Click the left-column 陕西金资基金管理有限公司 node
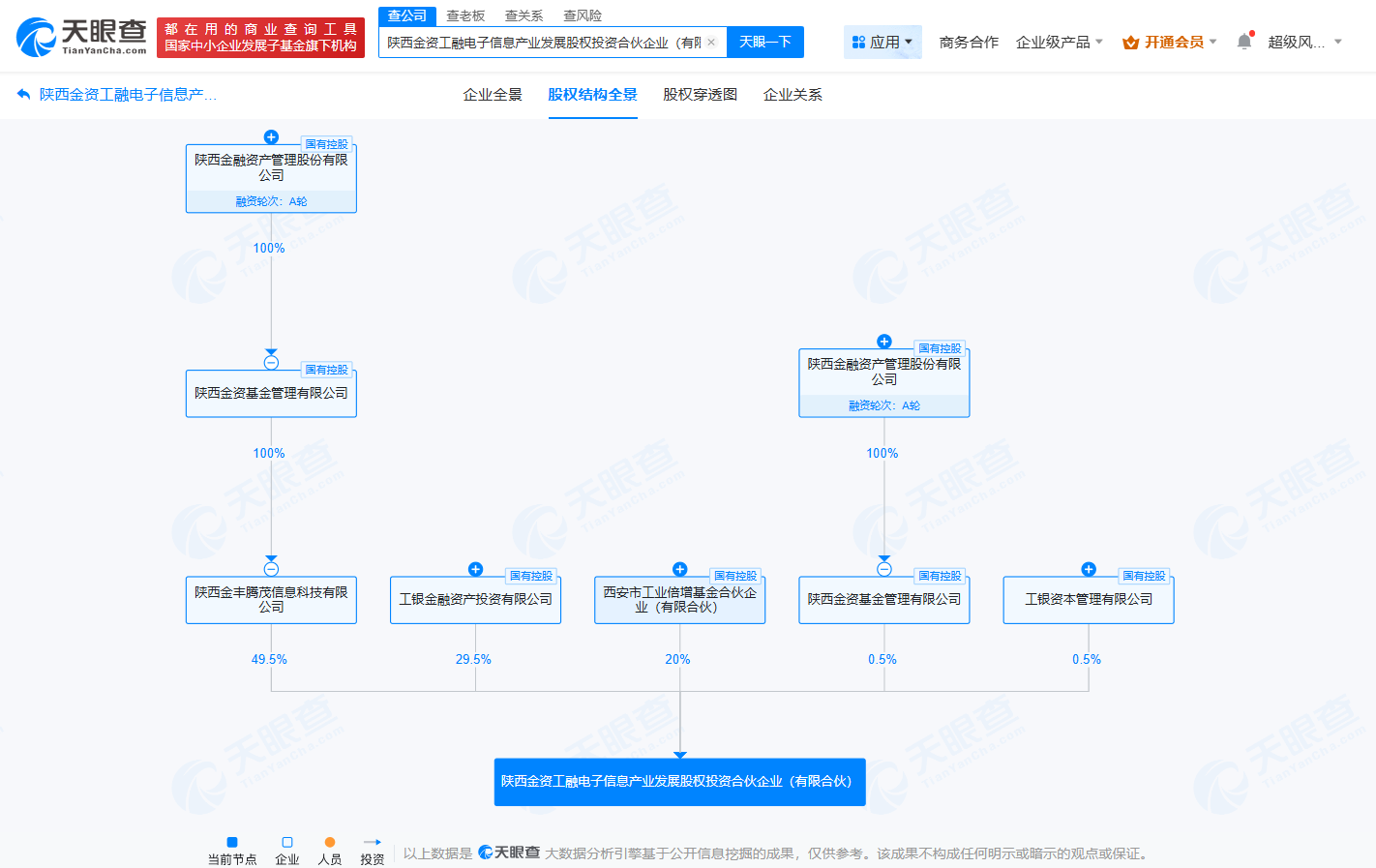This screenshot has width=1376, height=868. point(271,394)
